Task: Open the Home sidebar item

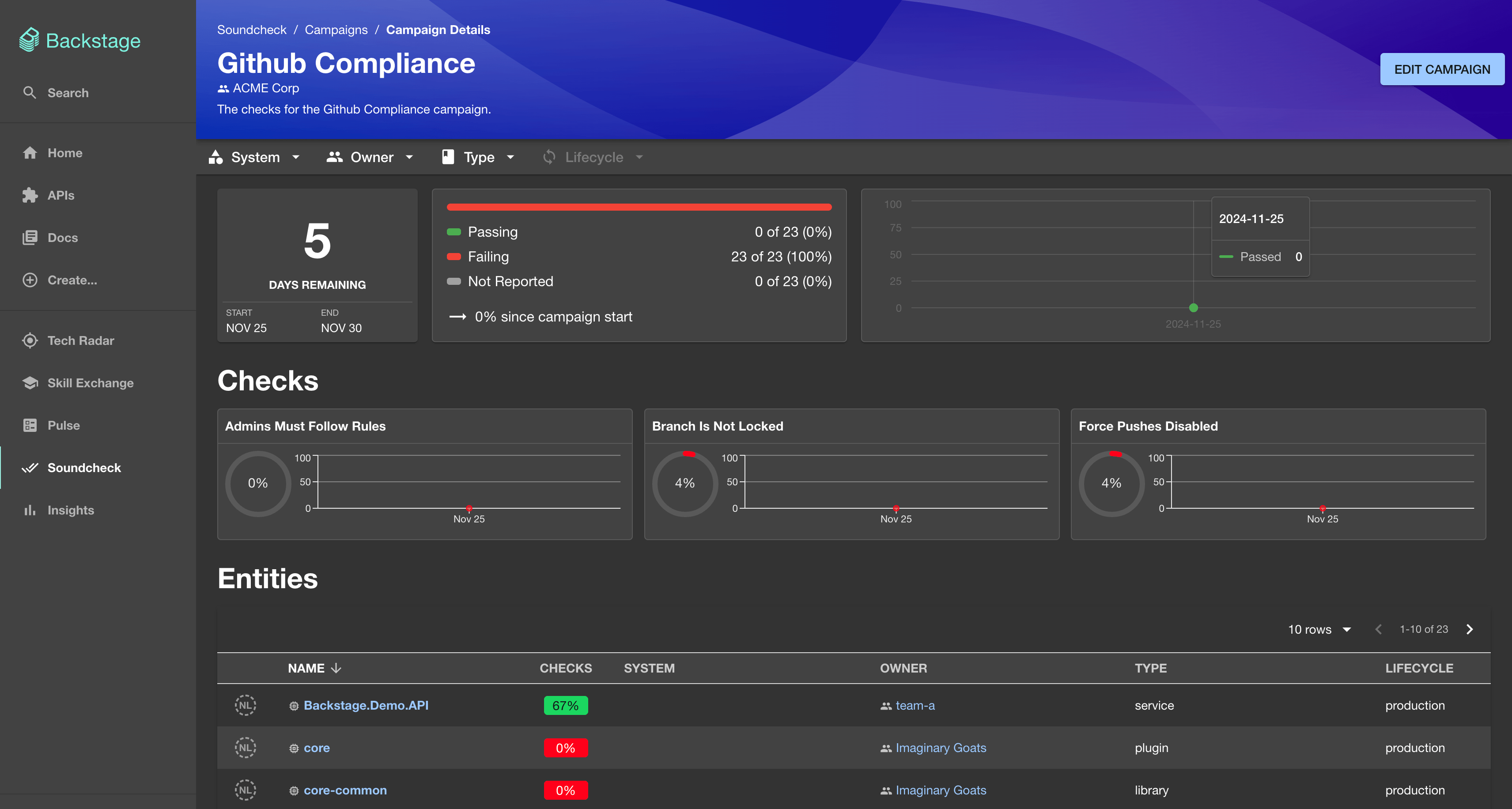Action: pyautogui.click(x=98, y=153)
